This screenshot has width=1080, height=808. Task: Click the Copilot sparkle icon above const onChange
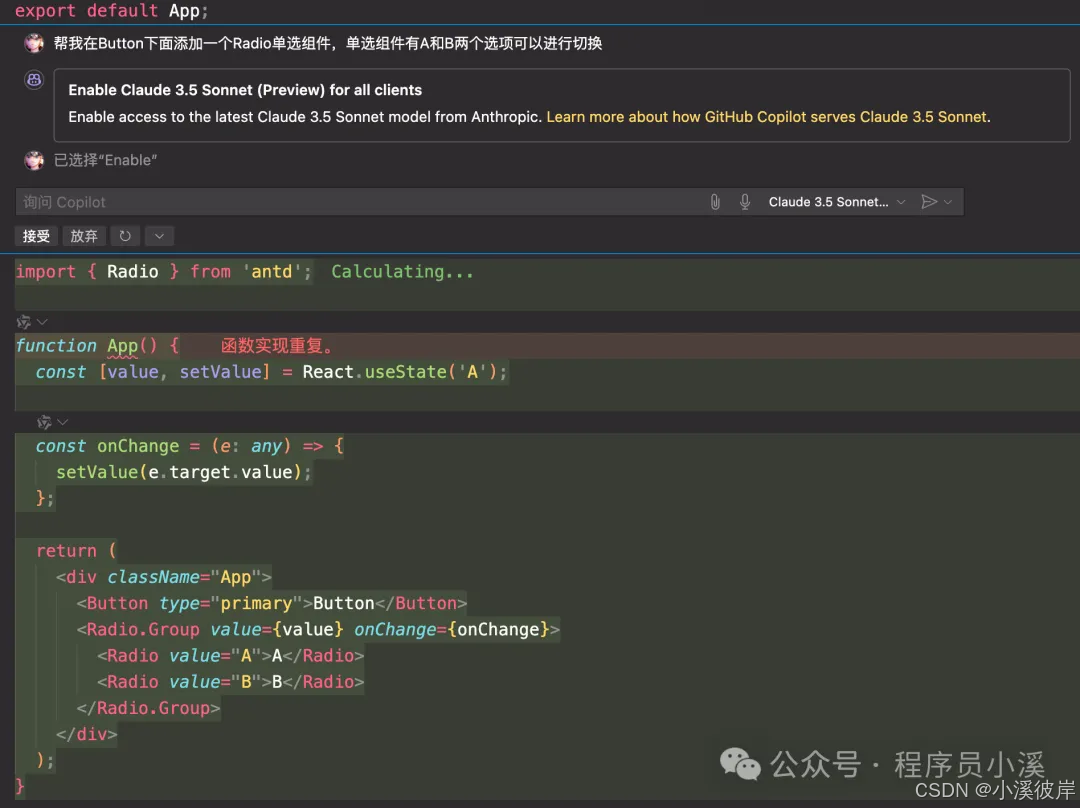pos(44,422)
